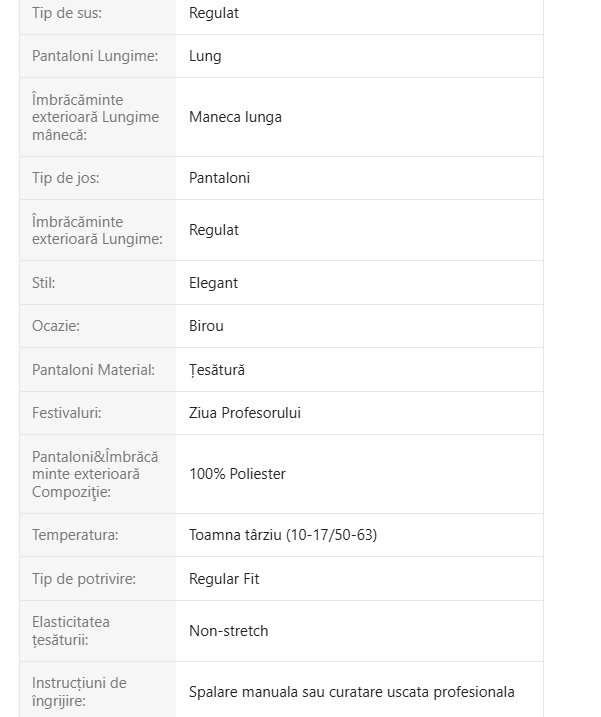The height and width of the screenshot is (717, 601).
Task: Click the "Pantaloni Material:" label
Action: (93, 370)
